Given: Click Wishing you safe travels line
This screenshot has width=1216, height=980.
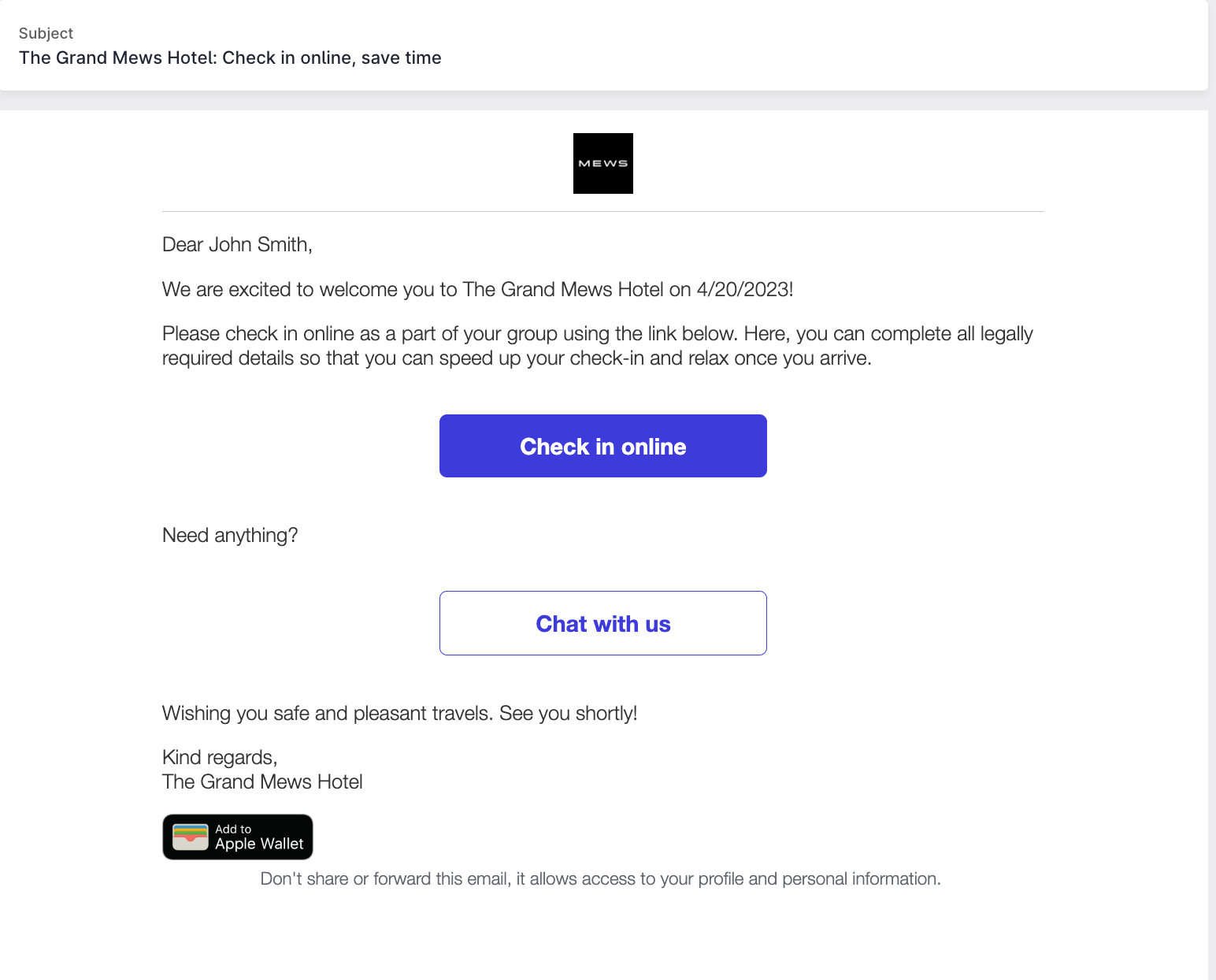Looking at the screenshot, I should point(399,713).
